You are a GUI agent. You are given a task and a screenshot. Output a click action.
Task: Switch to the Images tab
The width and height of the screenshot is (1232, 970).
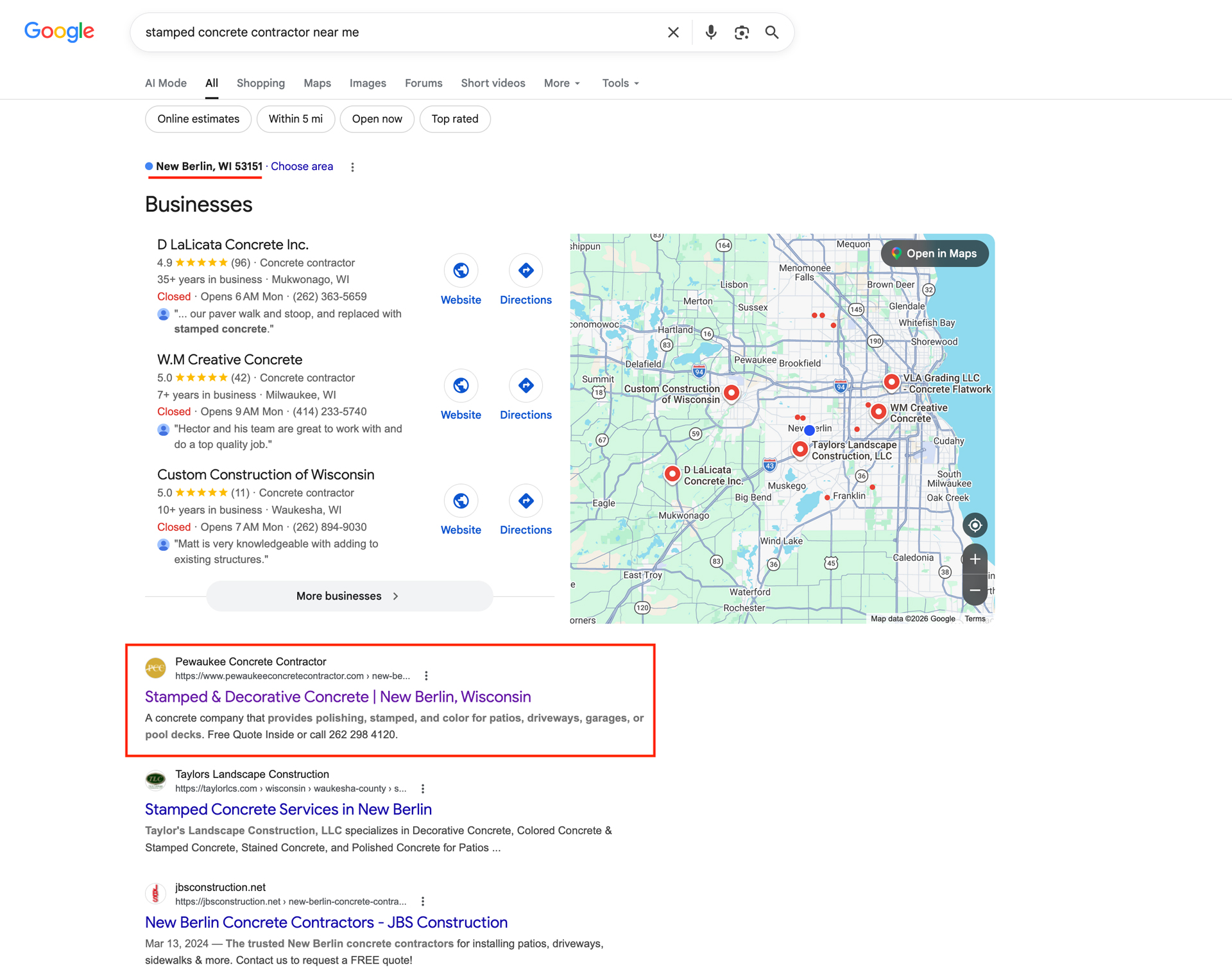point(368,83)
